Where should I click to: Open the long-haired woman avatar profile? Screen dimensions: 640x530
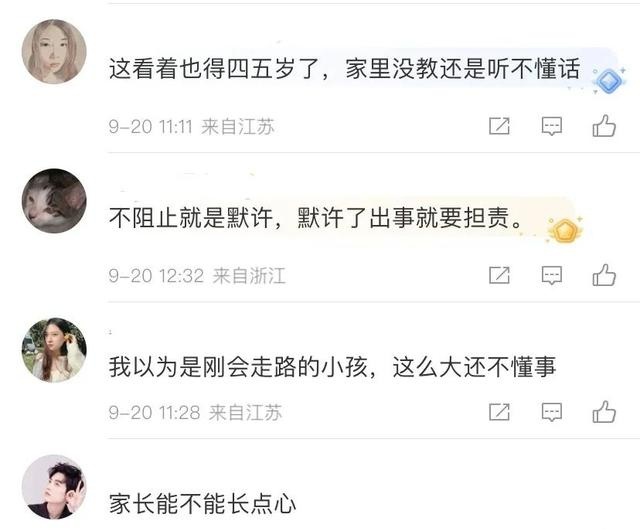54,350
